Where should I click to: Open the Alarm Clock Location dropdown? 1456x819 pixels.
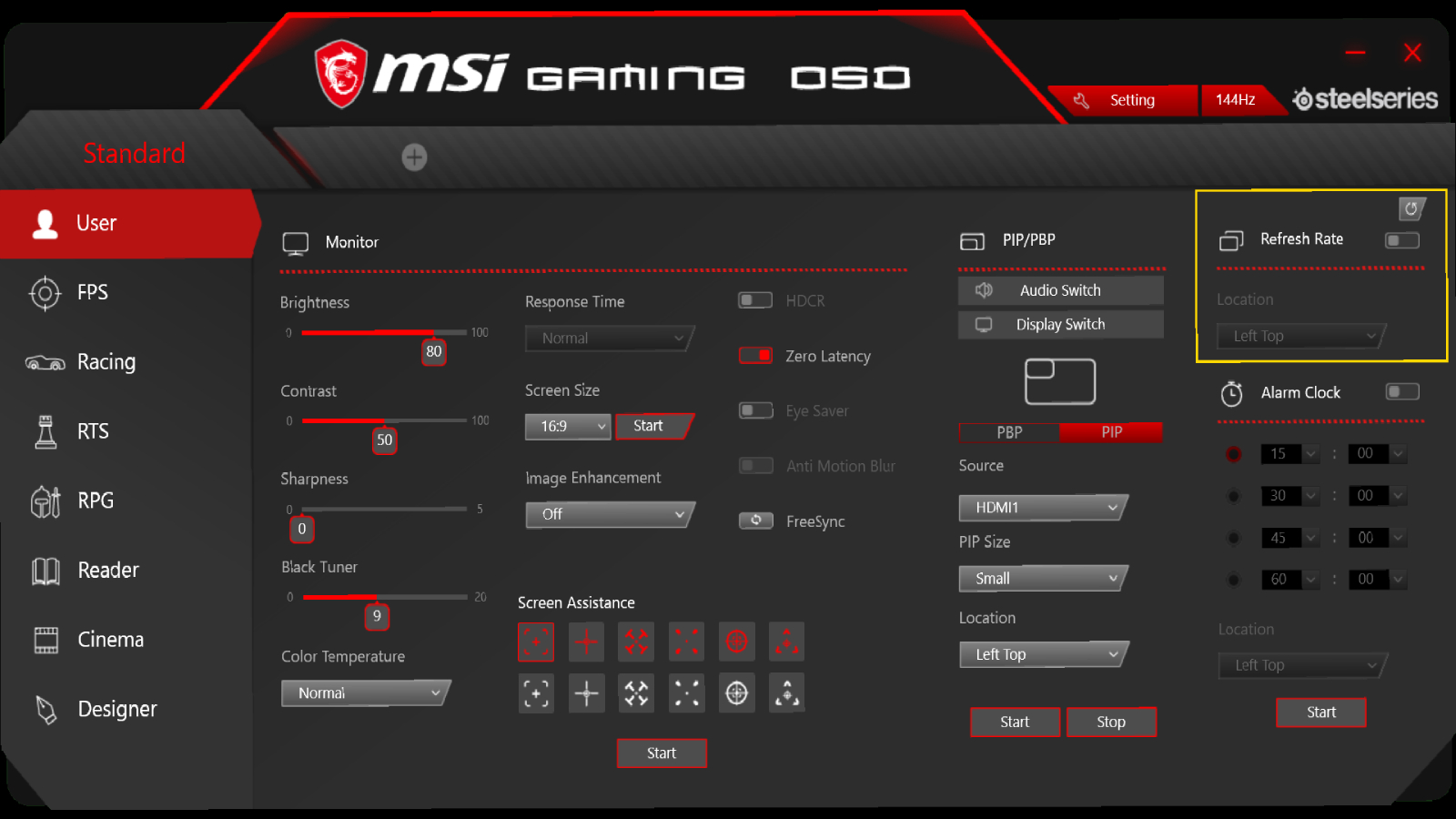tap(1302, 666)
